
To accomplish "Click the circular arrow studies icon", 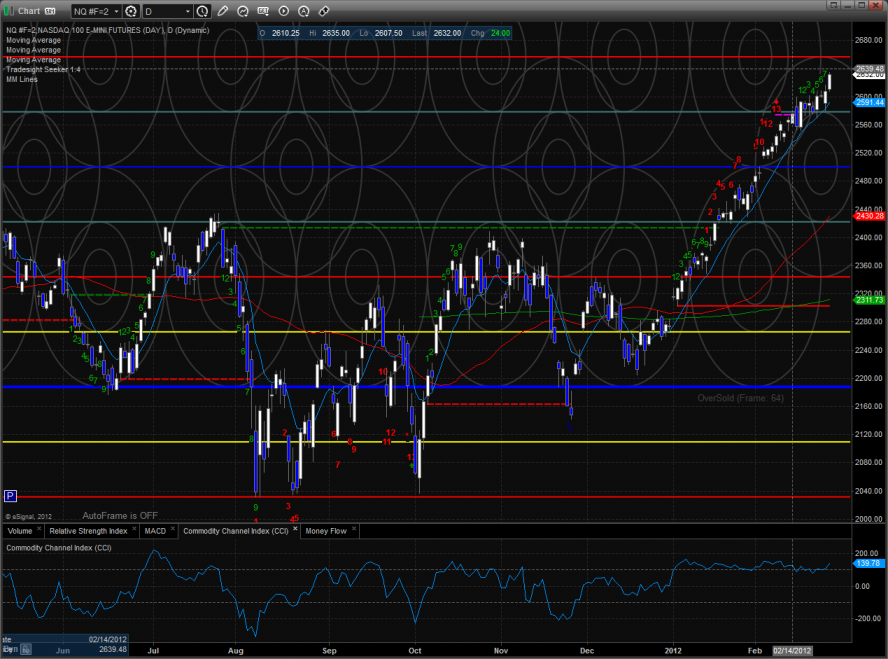I will 246,11.
